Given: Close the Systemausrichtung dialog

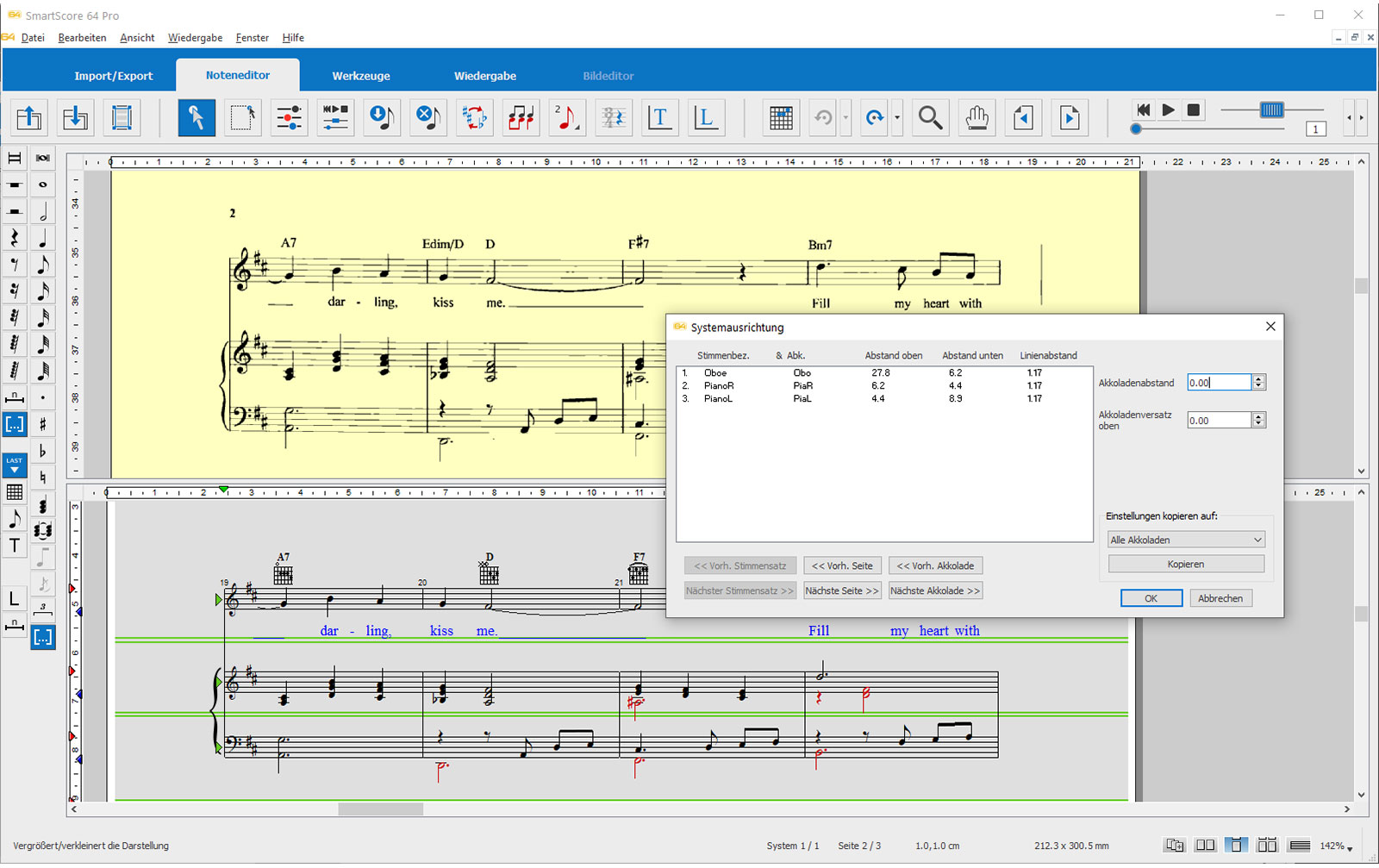Looking at the screenshot, I should point(1270,327).
